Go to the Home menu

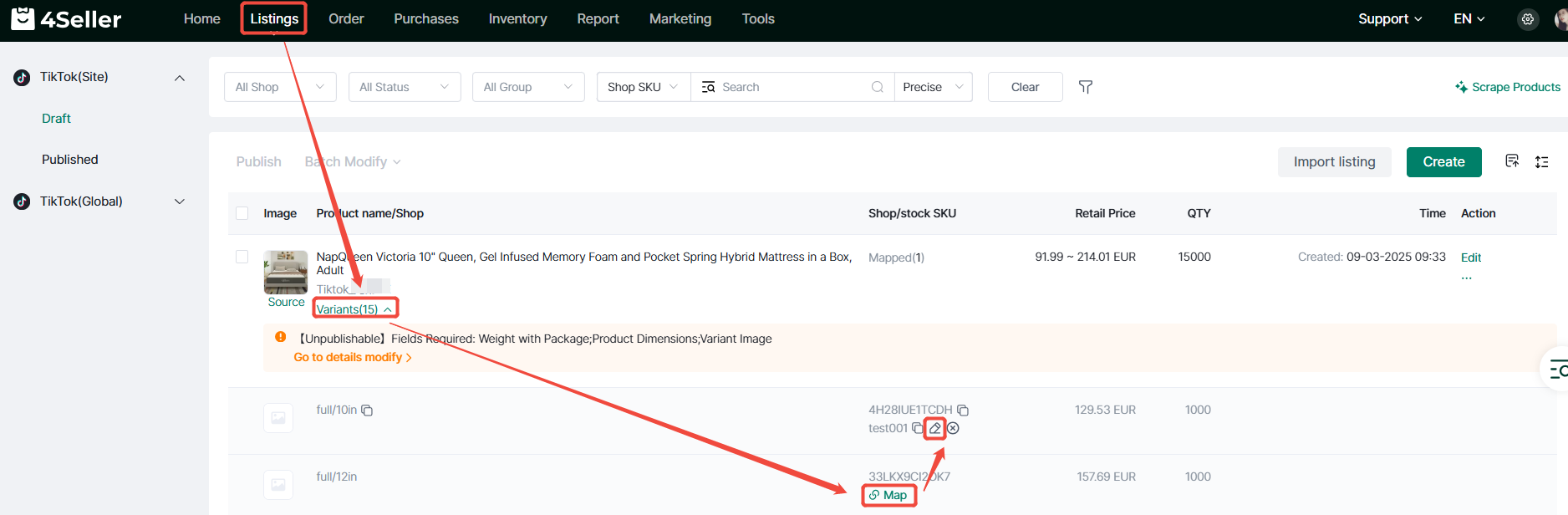(x=202, y=18)
